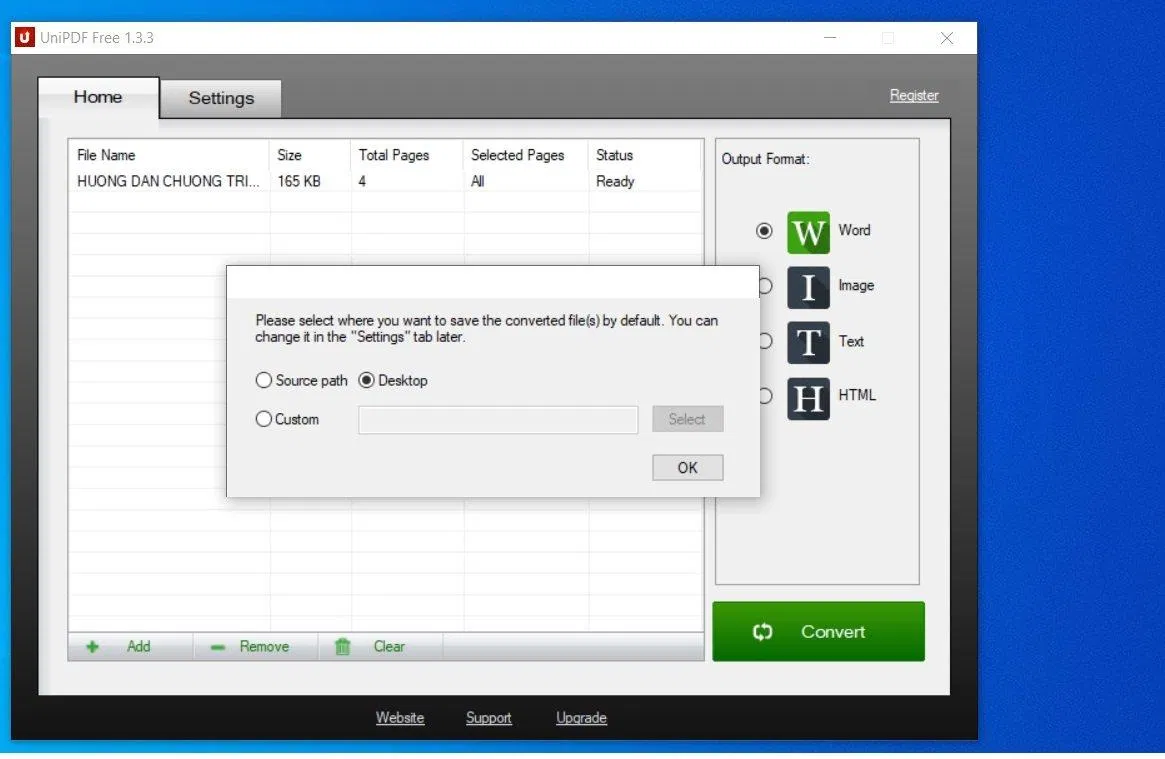This screenshot has width=1165, height=759.
Task: Click the UniPDF logo in title bar
Action: [x=25, y=38]
